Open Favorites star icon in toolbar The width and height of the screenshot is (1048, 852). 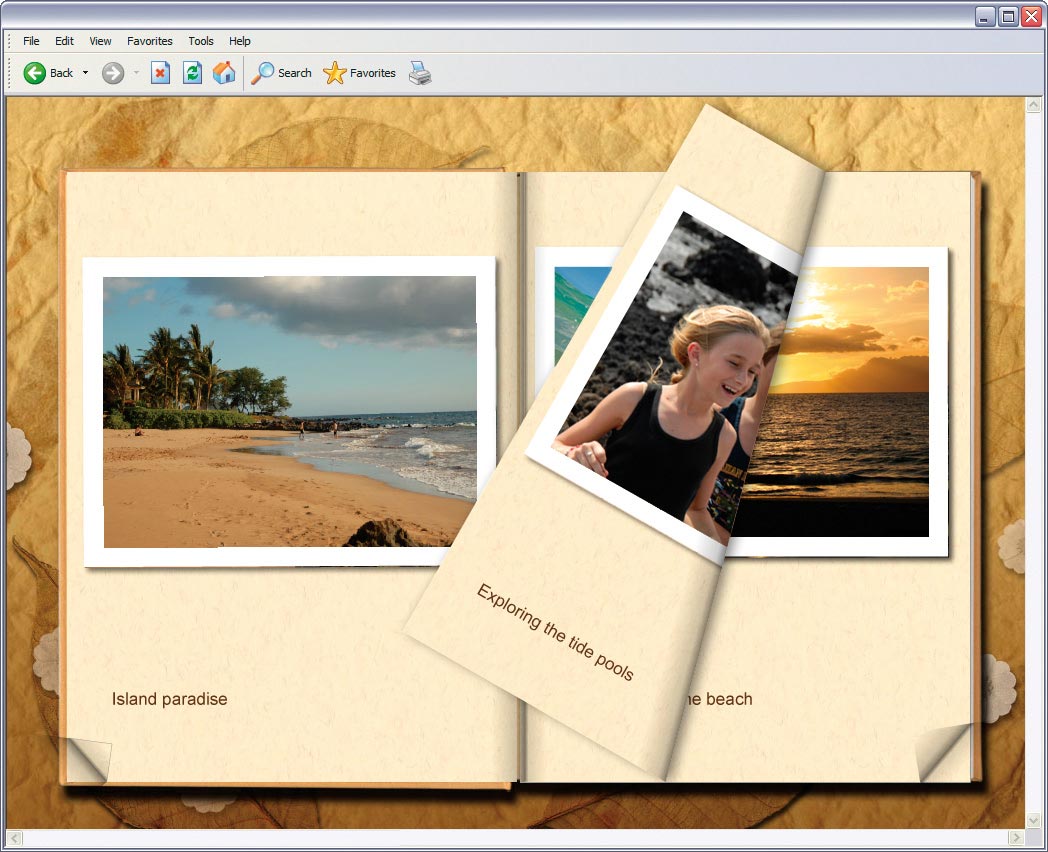(x=335, y=73)
